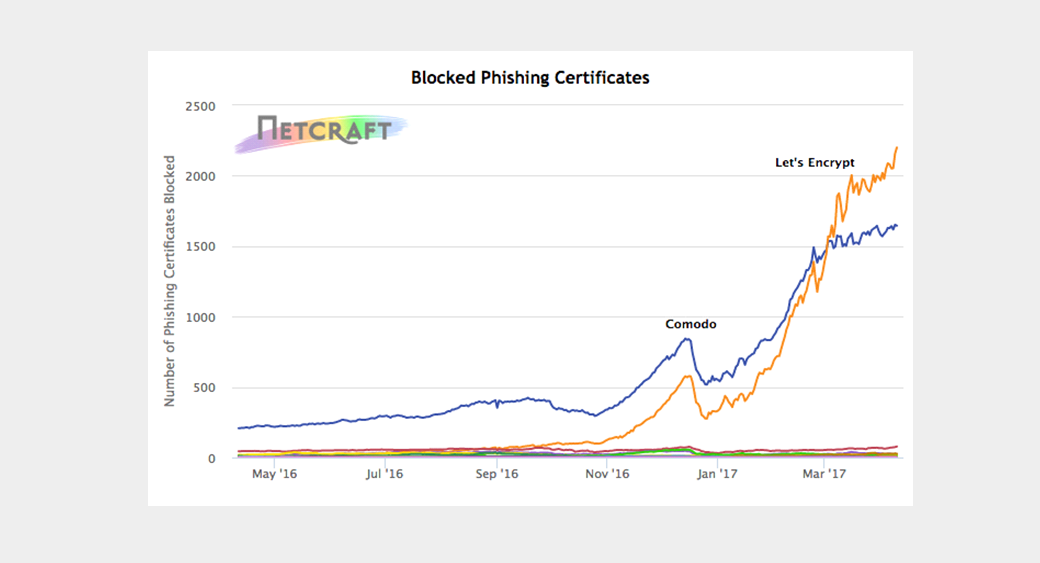Click the 'Blocked Phishing Certificates' chart title
This screenshot has height=563, width=1040.
coord(530,77)
